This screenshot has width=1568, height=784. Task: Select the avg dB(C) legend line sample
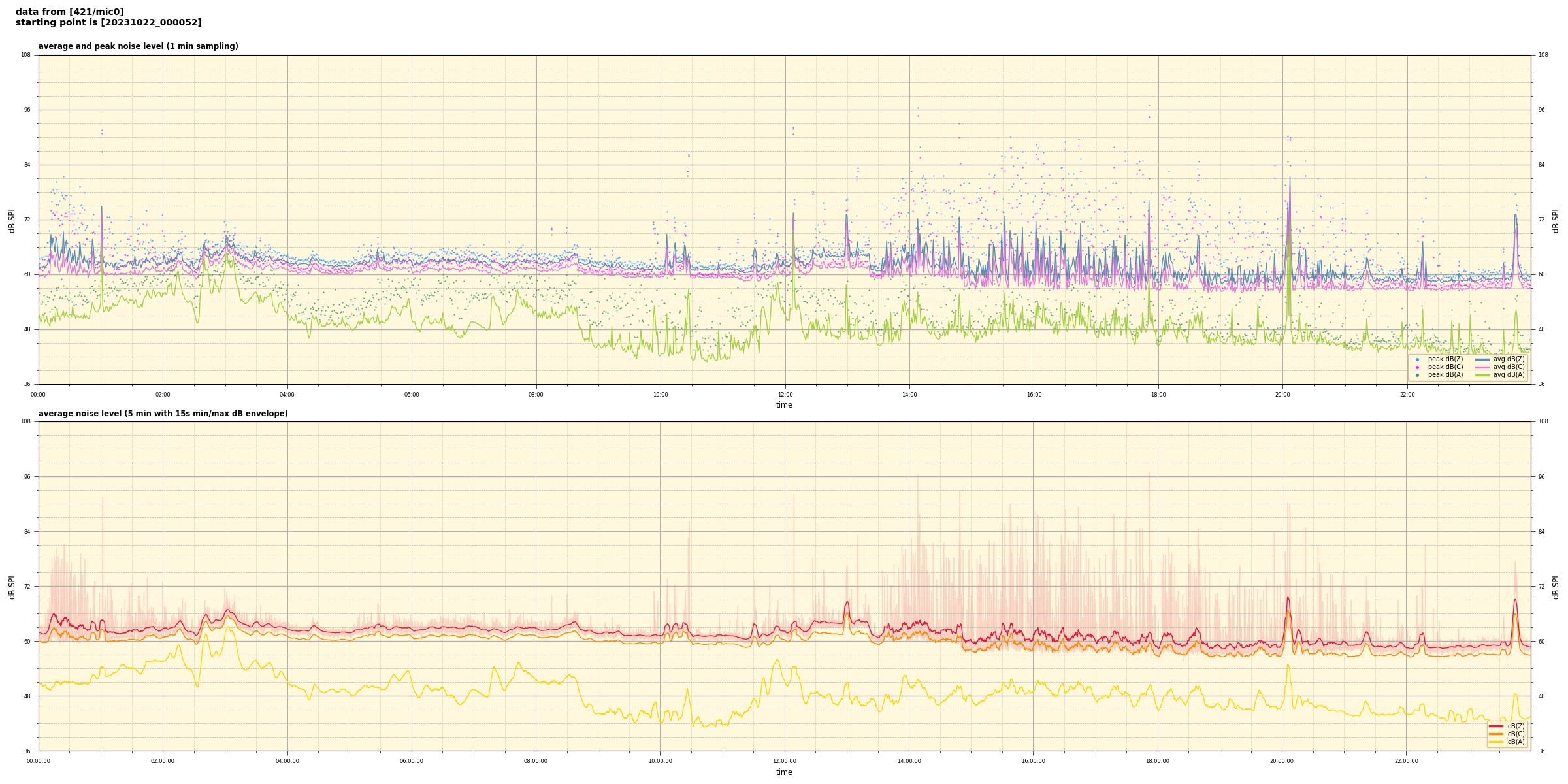1482,367
